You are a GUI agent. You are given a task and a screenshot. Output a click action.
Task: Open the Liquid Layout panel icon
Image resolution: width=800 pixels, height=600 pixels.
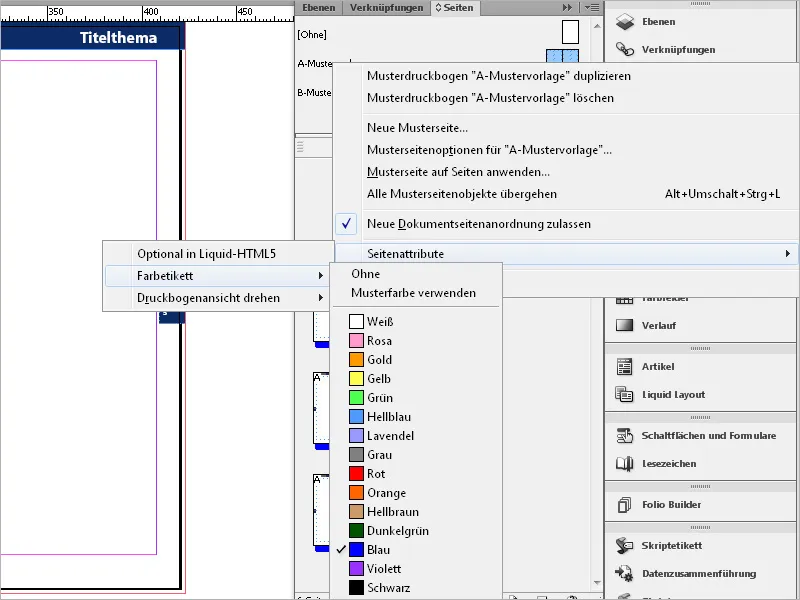624,394
